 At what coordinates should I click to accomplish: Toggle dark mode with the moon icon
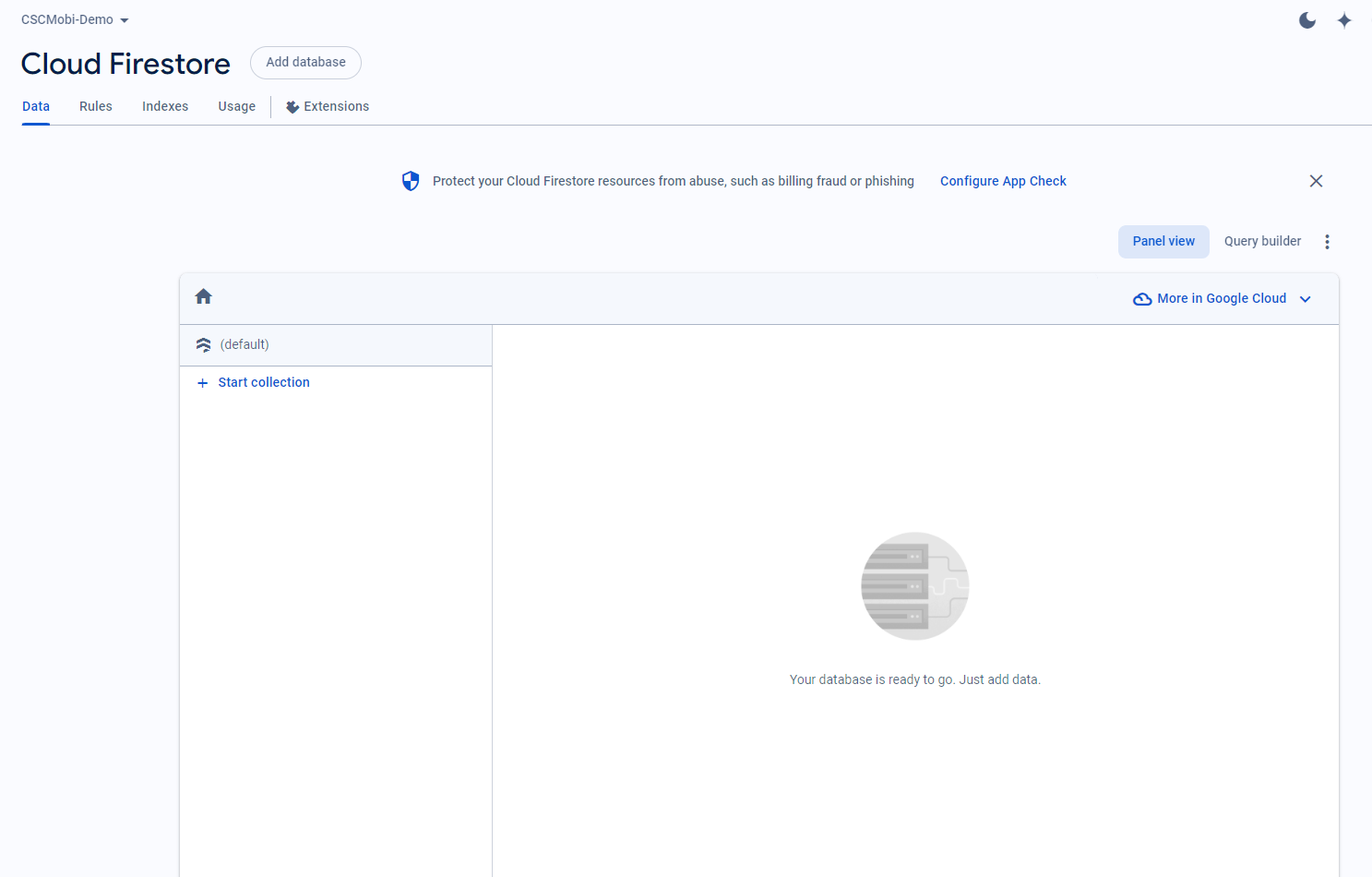tap(1306, 20)
